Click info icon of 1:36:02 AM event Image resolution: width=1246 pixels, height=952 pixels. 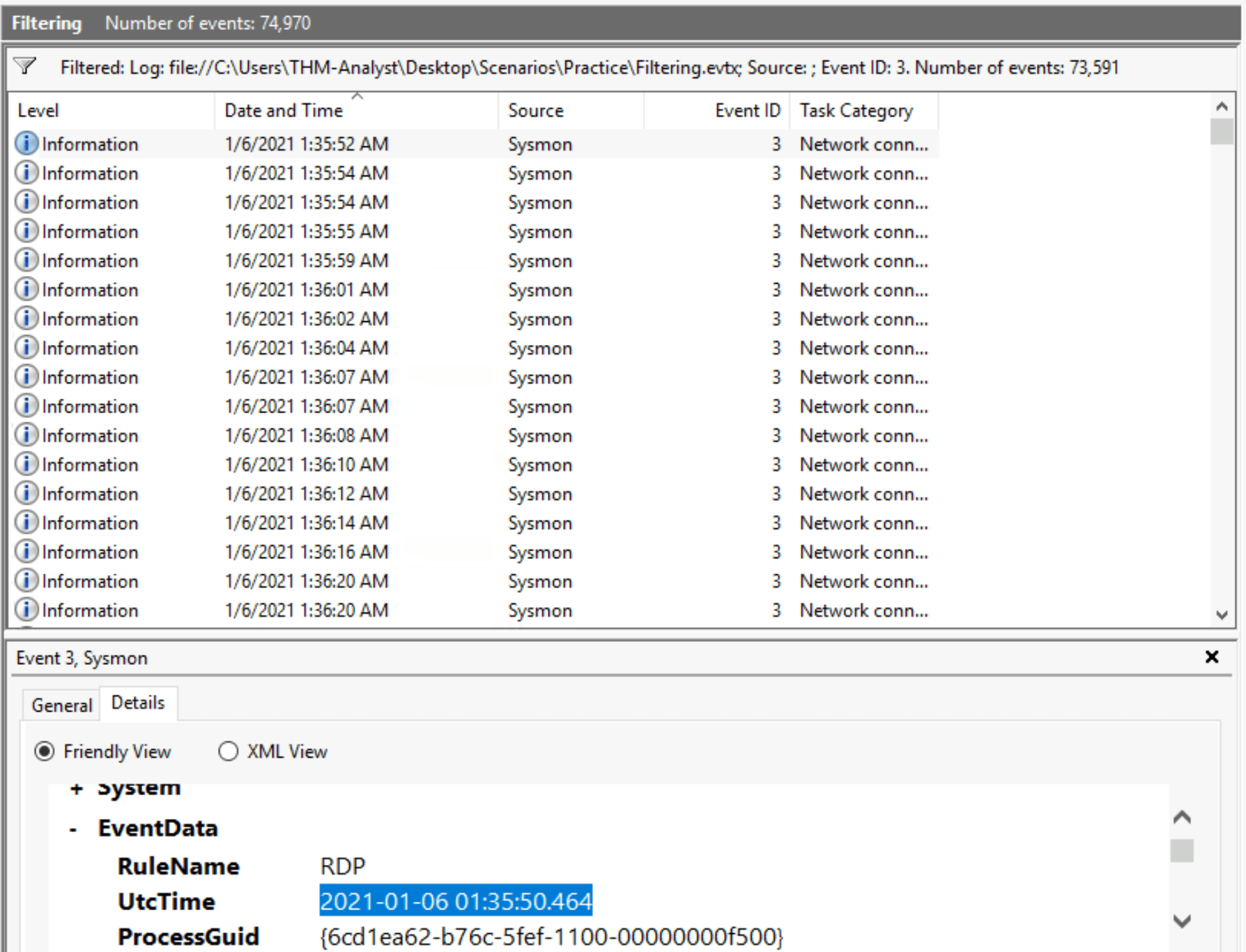(x=26, y=318)
